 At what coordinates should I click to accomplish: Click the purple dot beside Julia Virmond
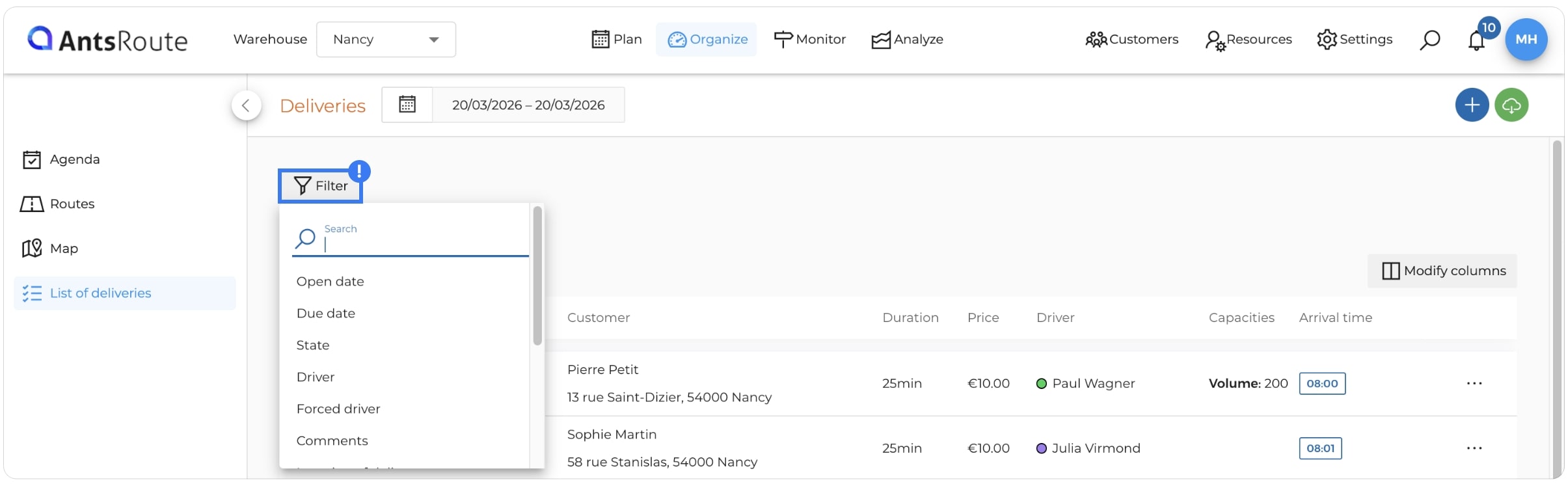click(x=1041, y=448)
